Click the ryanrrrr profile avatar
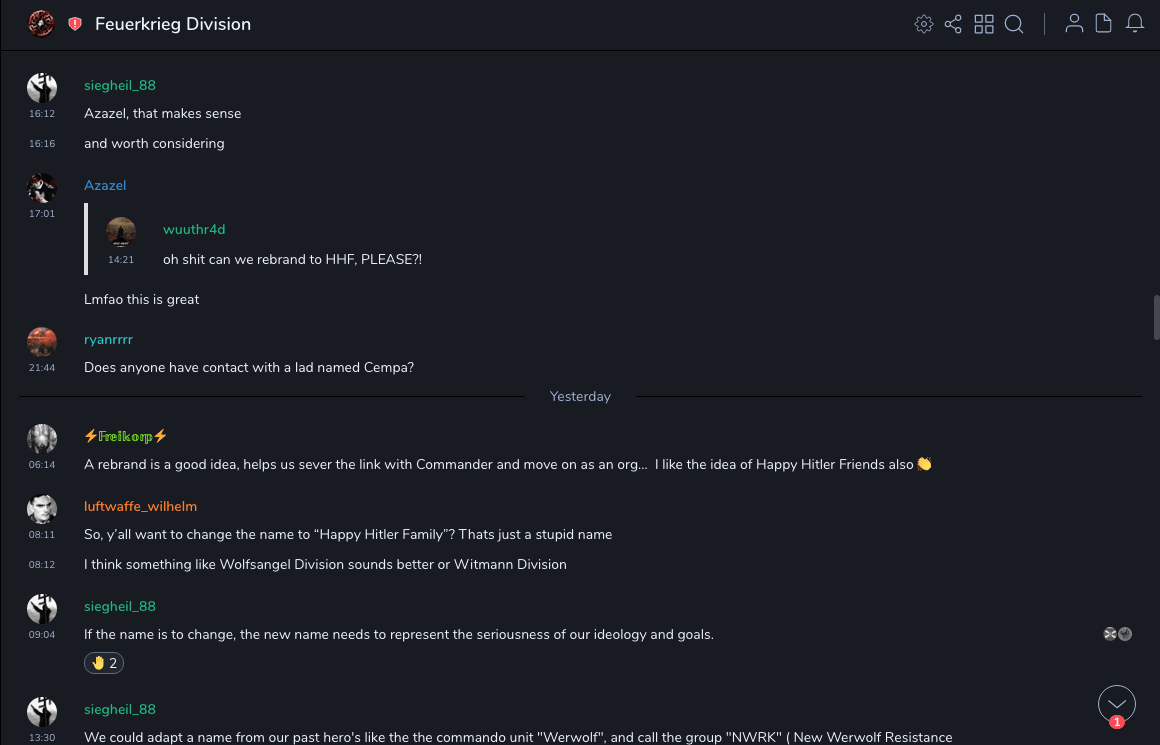This screenshot has width=1160, height=745. coord(42,342)
